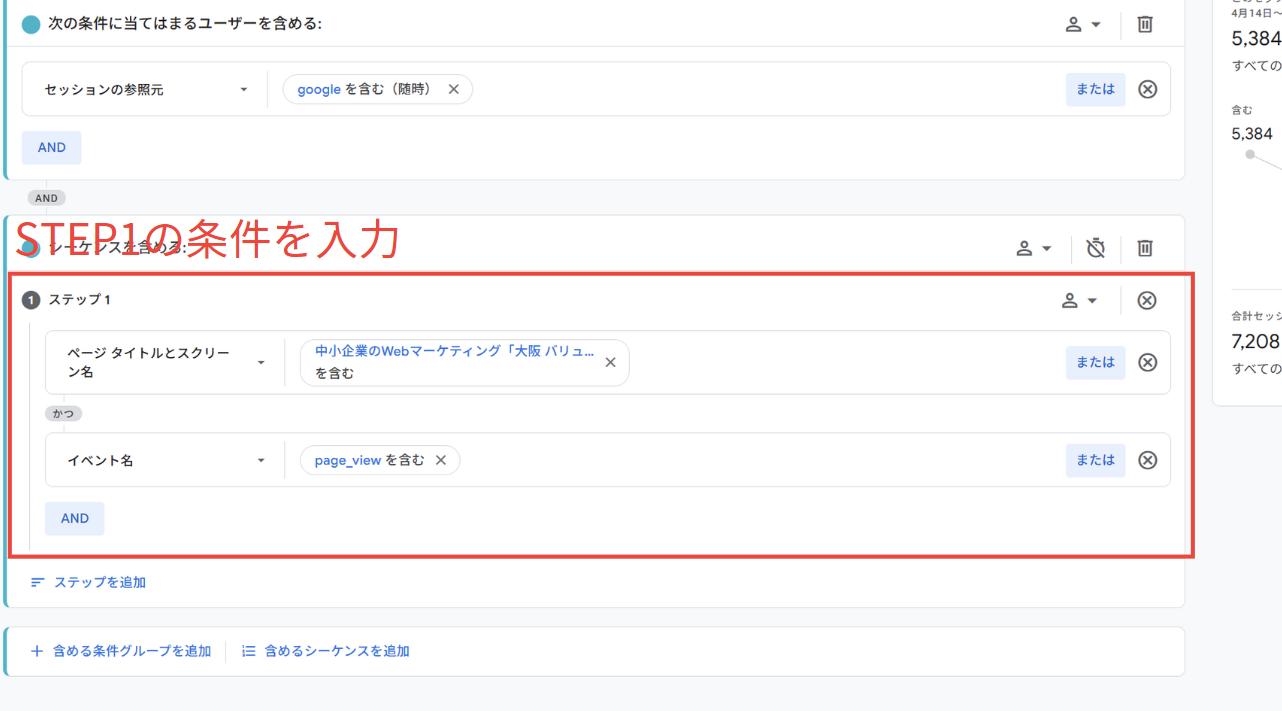The width and height of the screenshot is (1282, 711).
Task: Open user scope dropdown in first condition group
Action: click(1083, 24)
